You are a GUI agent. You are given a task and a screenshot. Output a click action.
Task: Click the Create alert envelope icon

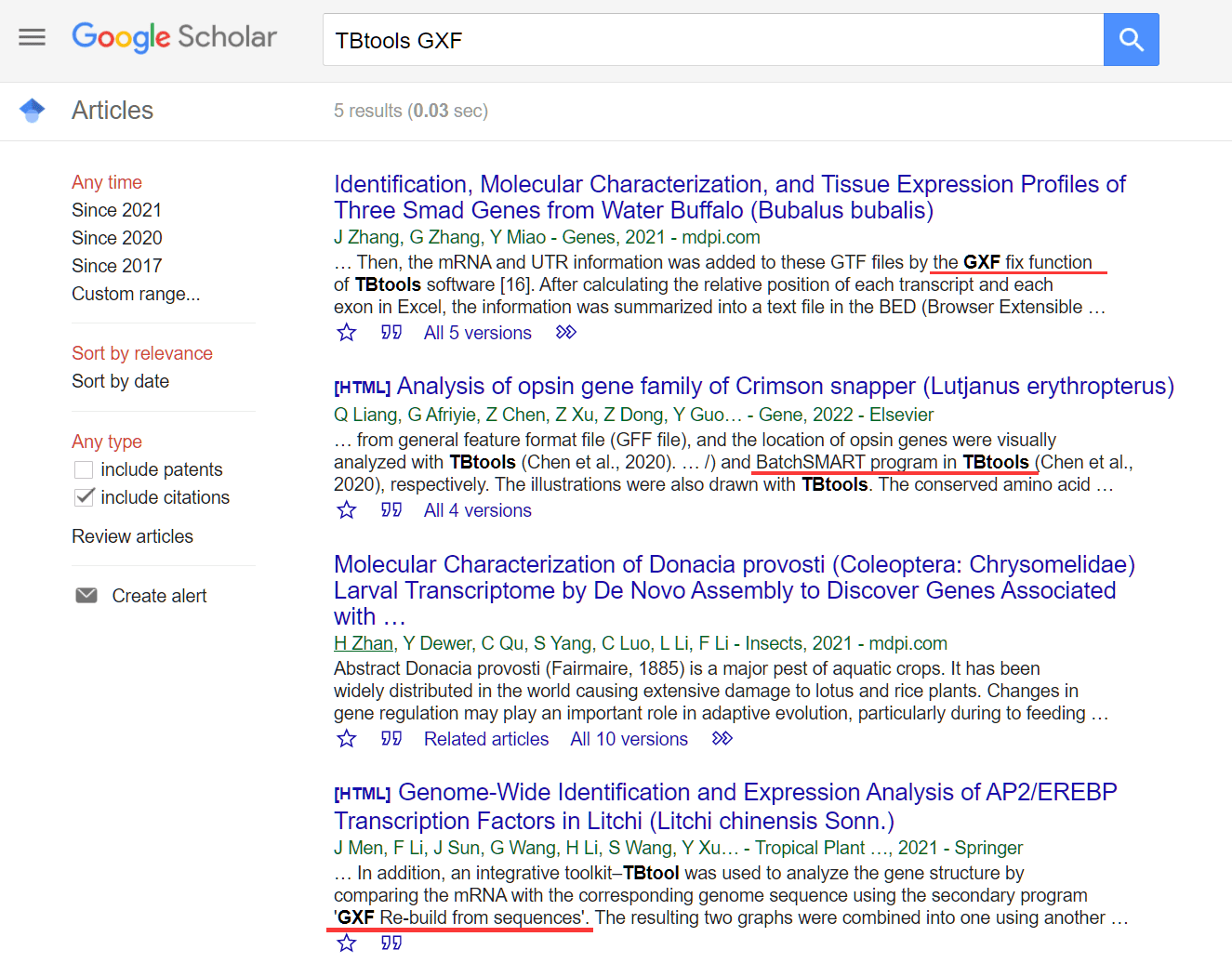(x=86, y=596)
